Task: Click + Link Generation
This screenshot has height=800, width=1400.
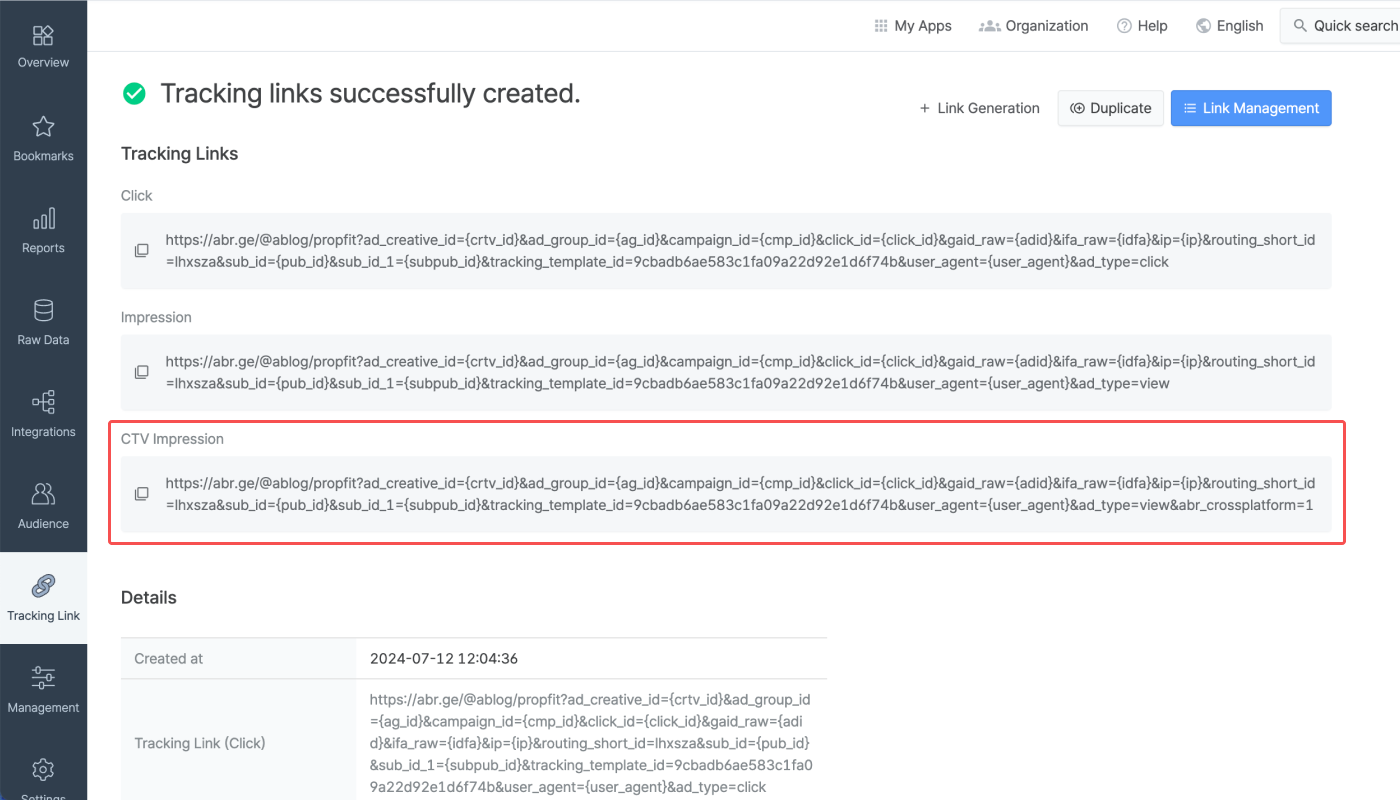Action: click(980, 108)
